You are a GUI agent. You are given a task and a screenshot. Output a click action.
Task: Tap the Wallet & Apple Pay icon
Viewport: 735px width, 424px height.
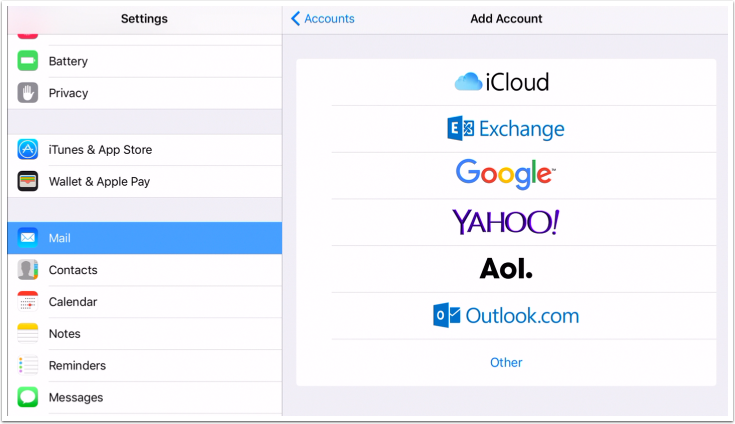28,181
